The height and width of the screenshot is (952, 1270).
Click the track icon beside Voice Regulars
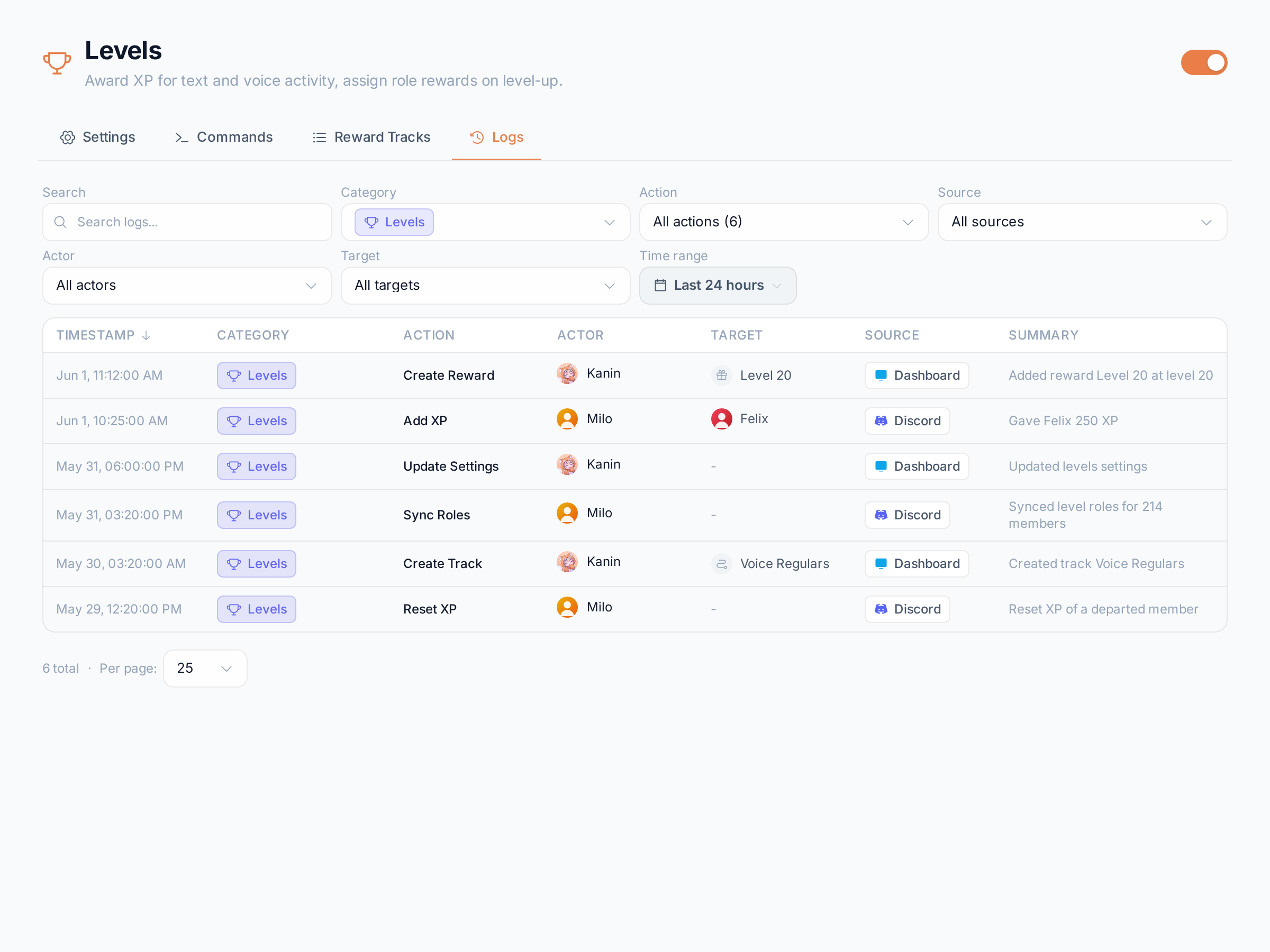point(722,563)
